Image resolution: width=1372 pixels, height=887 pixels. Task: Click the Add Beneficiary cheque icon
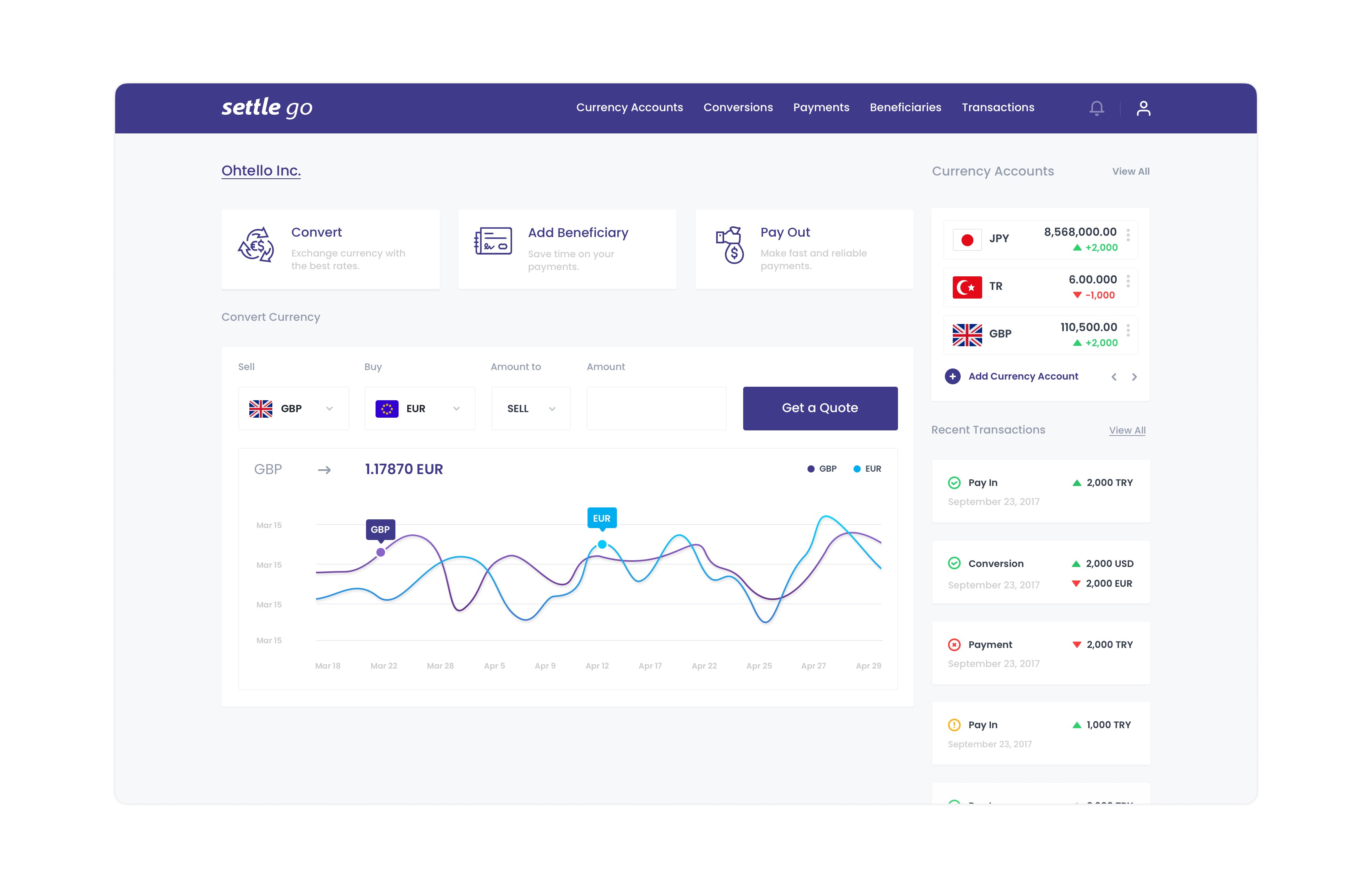(493, 241)
